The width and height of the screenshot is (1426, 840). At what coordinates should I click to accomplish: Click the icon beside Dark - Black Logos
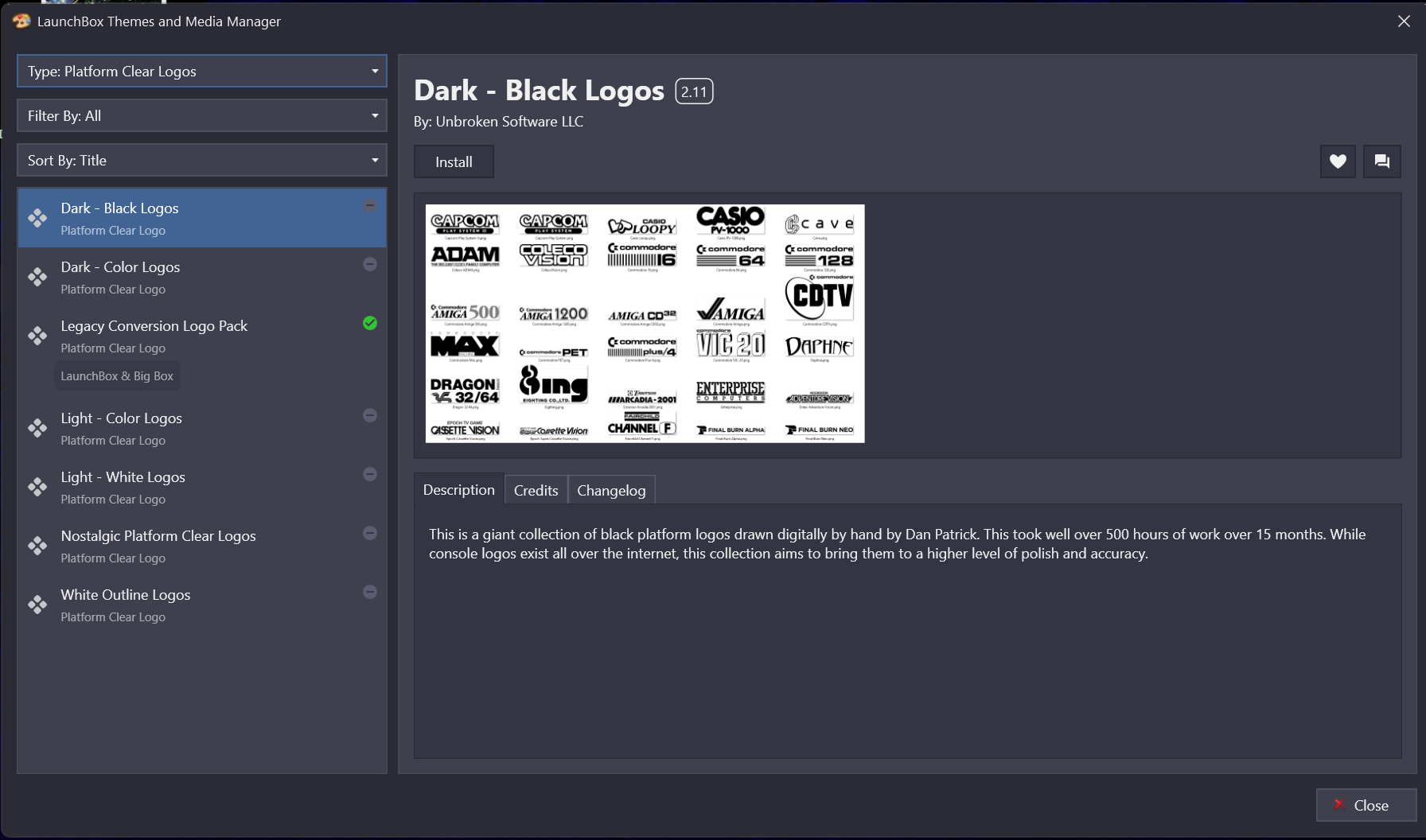click(37, 218)
